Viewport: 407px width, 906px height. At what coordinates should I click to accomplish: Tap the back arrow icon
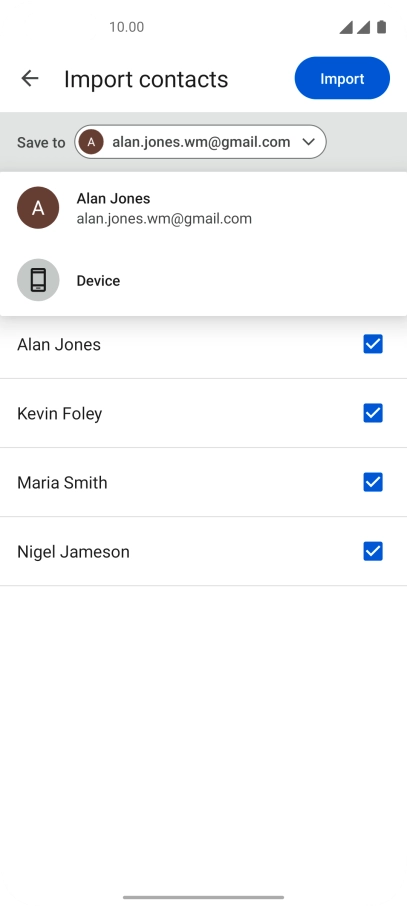(x=29, y=78)
